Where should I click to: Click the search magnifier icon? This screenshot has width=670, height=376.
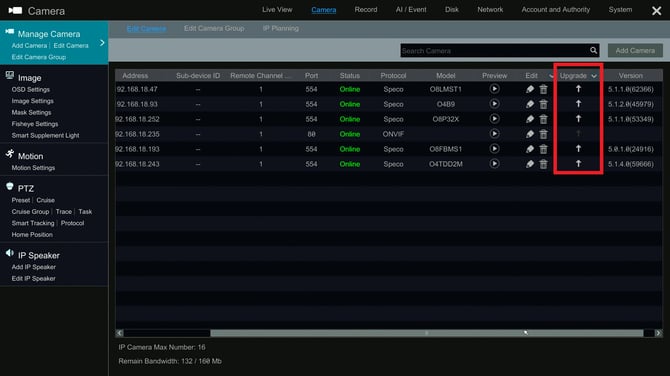click(594, 50)
